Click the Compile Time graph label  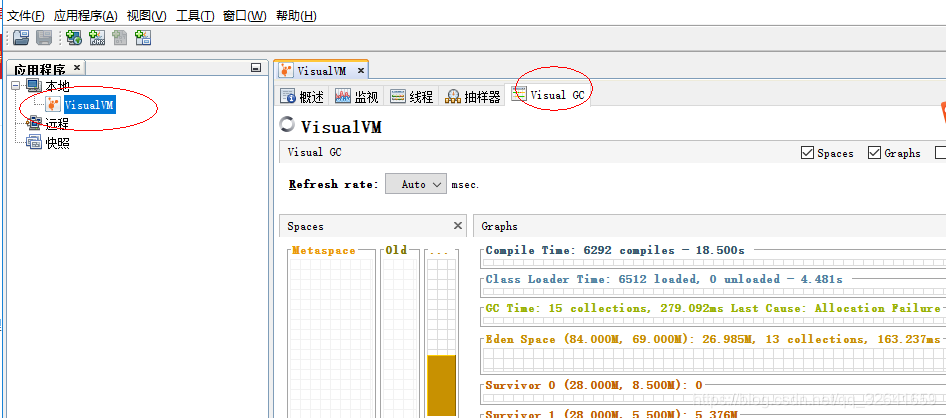615,250
